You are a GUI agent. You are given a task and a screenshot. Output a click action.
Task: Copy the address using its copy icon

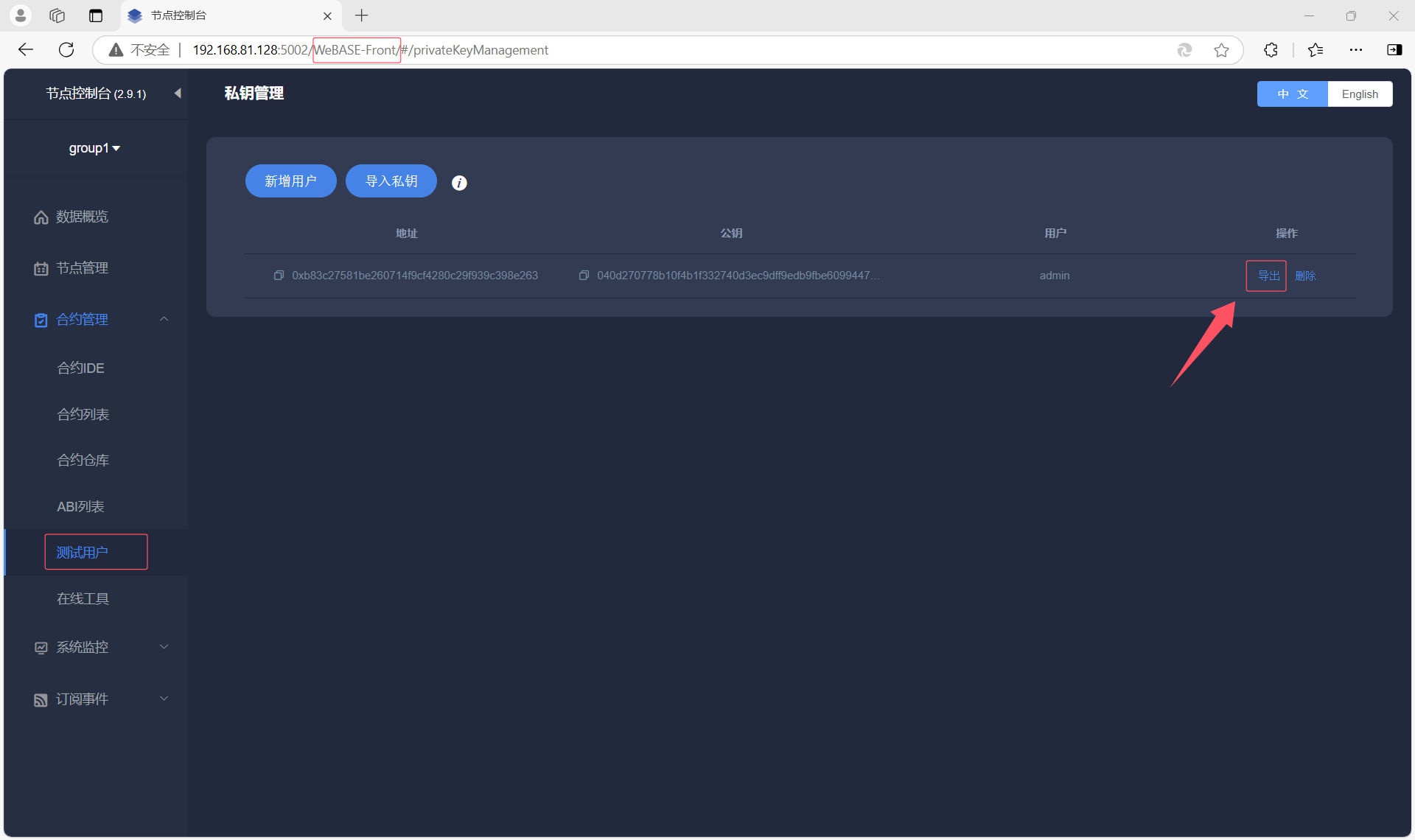pyautogui.click(x=279, y=276)
